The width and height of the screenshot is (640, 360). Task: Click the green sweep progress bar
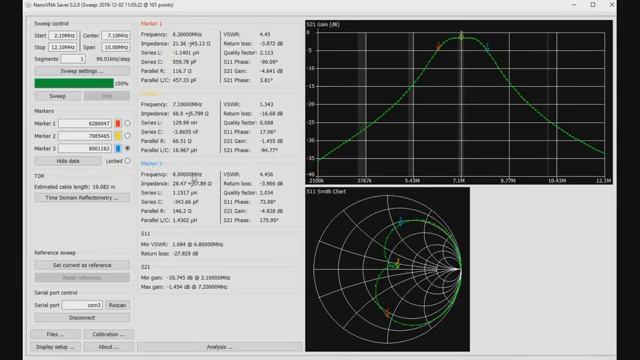(74, 83)
